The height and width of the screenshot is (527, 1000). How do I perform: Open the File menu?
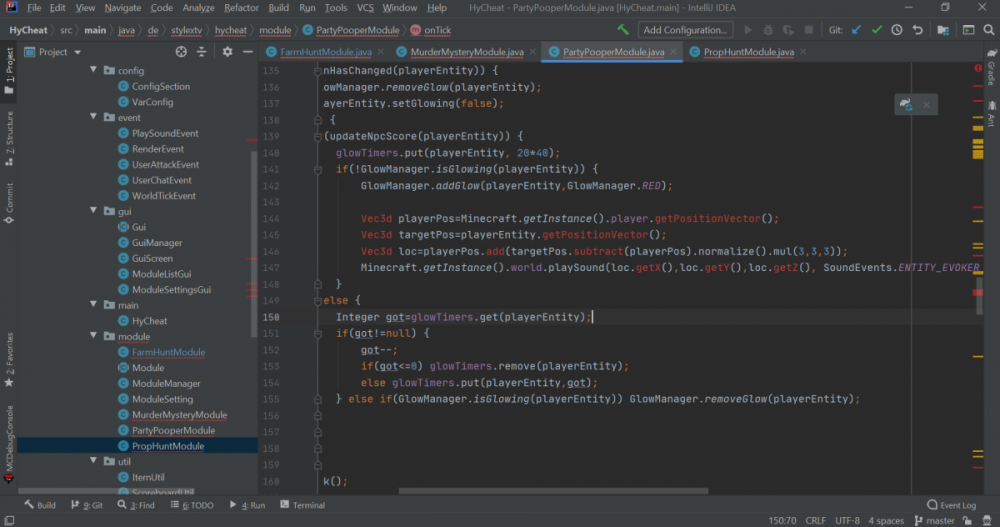coord(34,8)
